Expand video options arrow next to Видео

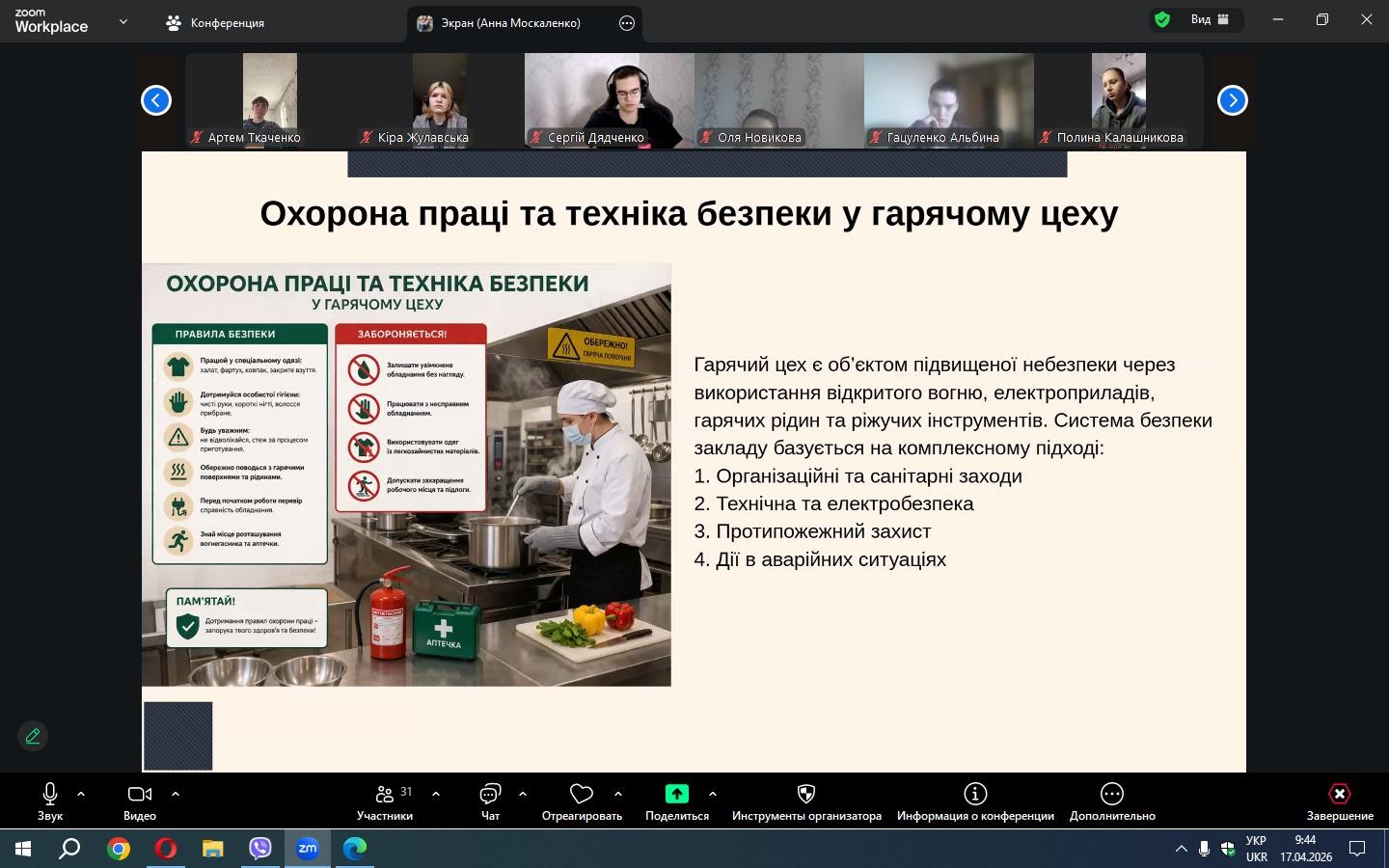(176, 794)
